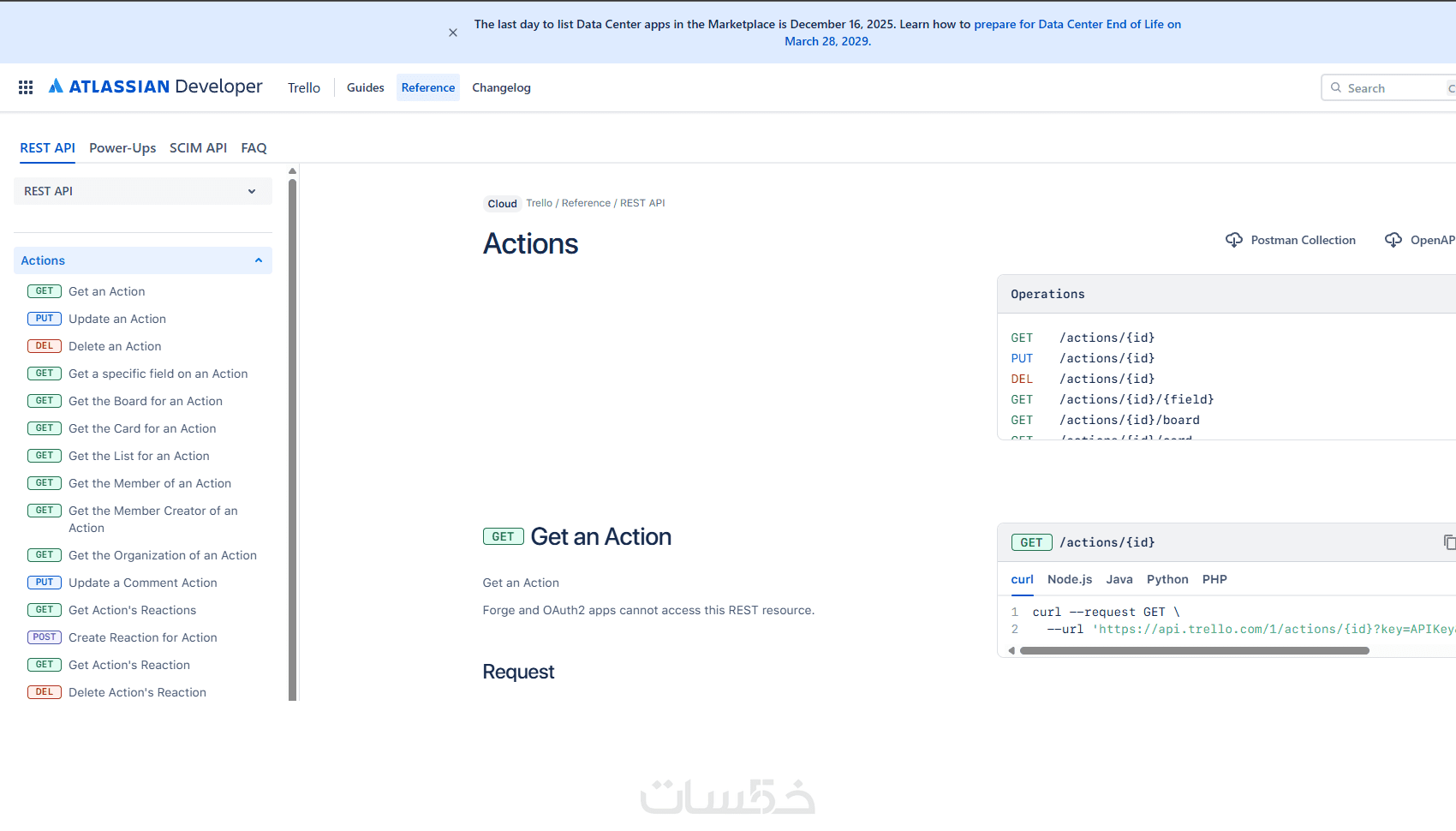Screen dimensions: 1456x831
Task: Open Create Reaction for Action
Action: coord(142,637)
